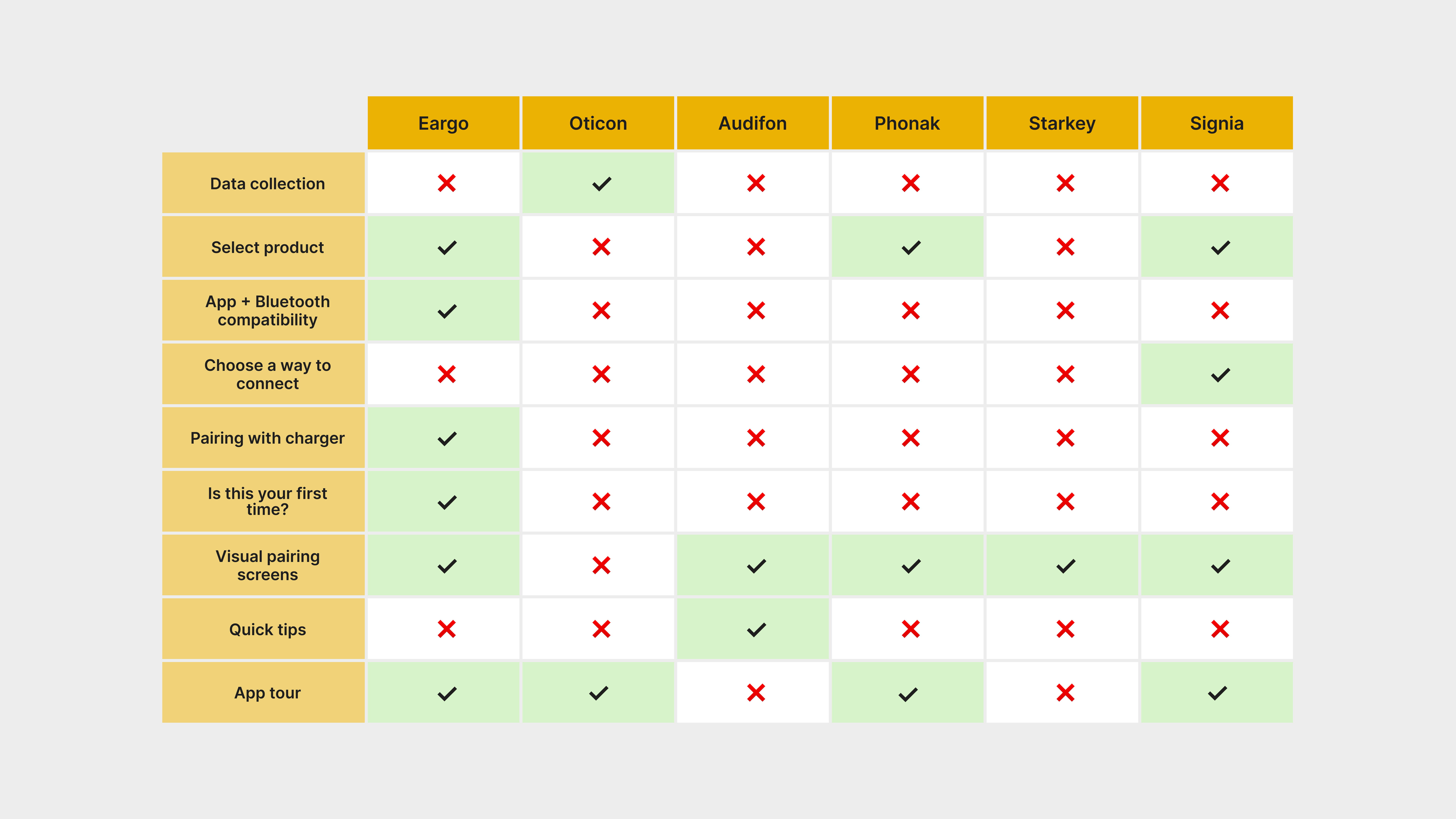Click the red X for Starkey App tour
This screenshot has width=1456, height=819.
pyautogui.click(x=1065, y=693)
